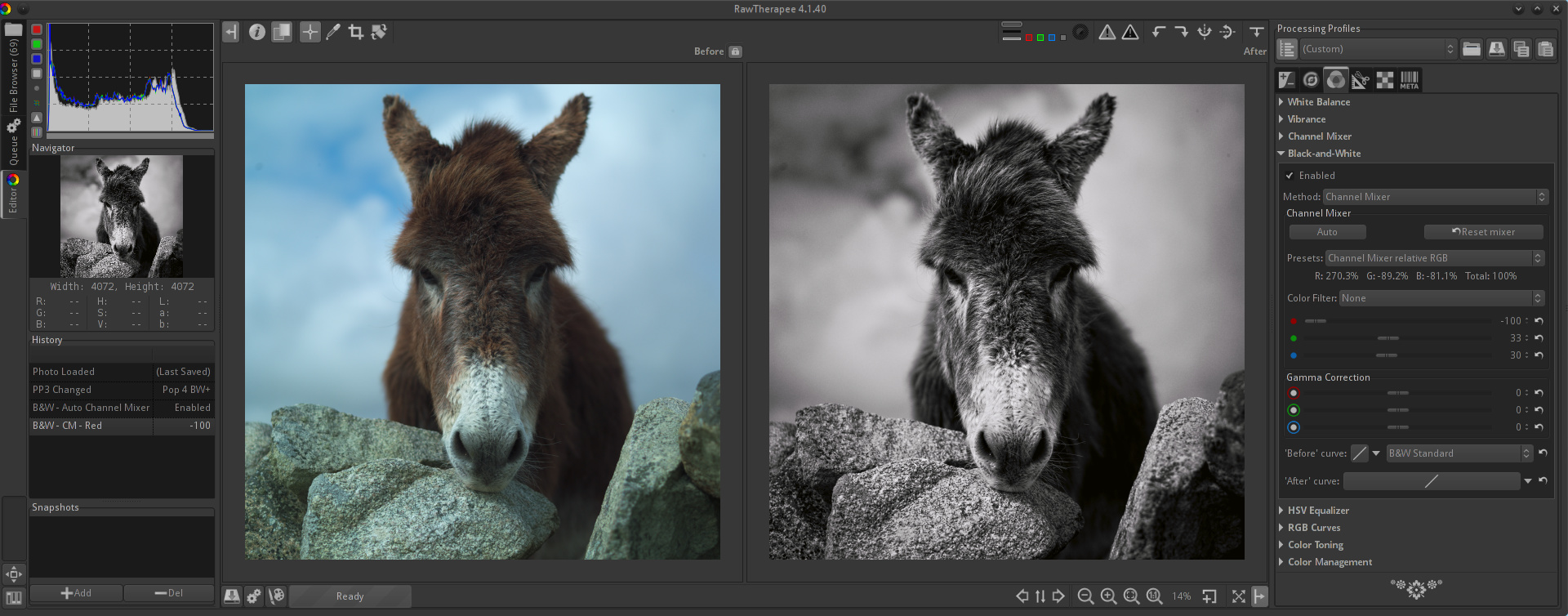
Task: Toggle before/after comparison view
Action: coord(282,32)
